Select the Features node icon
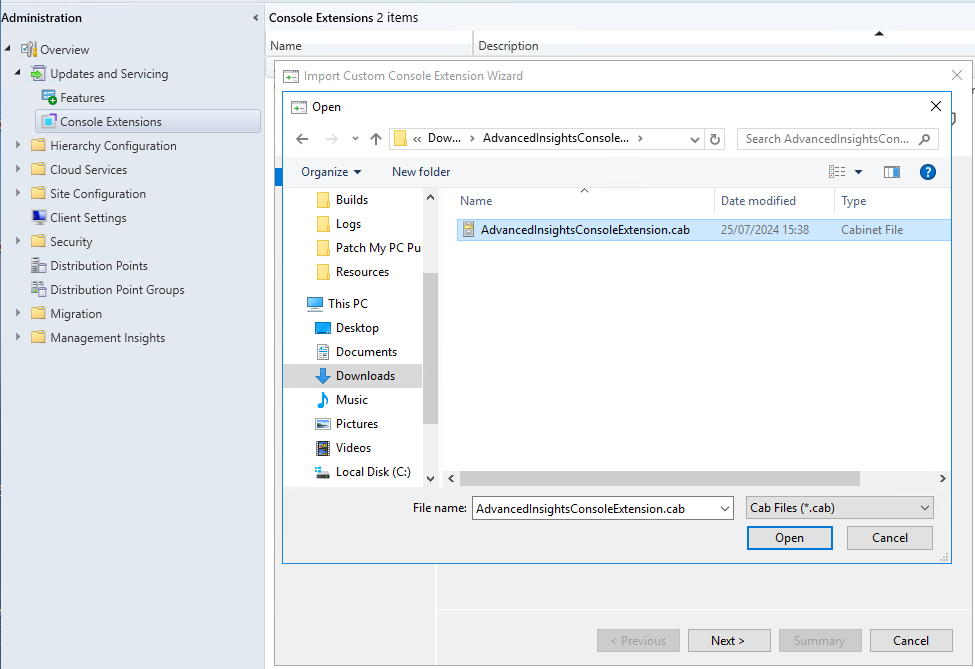The width and height of the screenshot is (975, 669). [49, 98]
